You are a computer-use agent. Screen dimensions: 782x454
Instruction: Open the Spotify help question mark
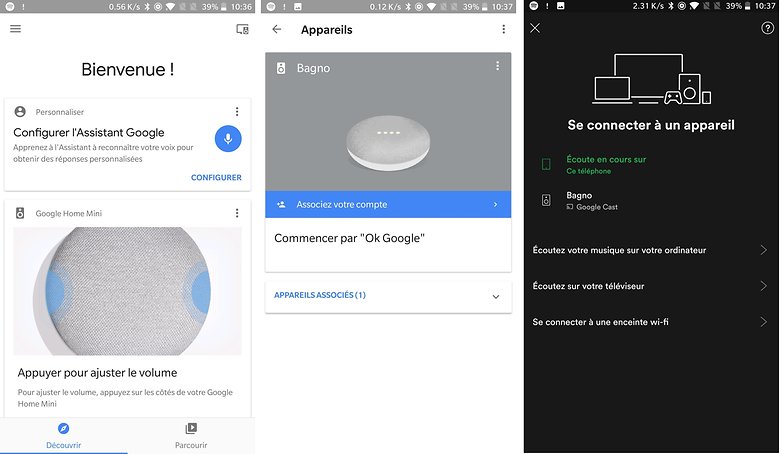[x=768, y=28]
